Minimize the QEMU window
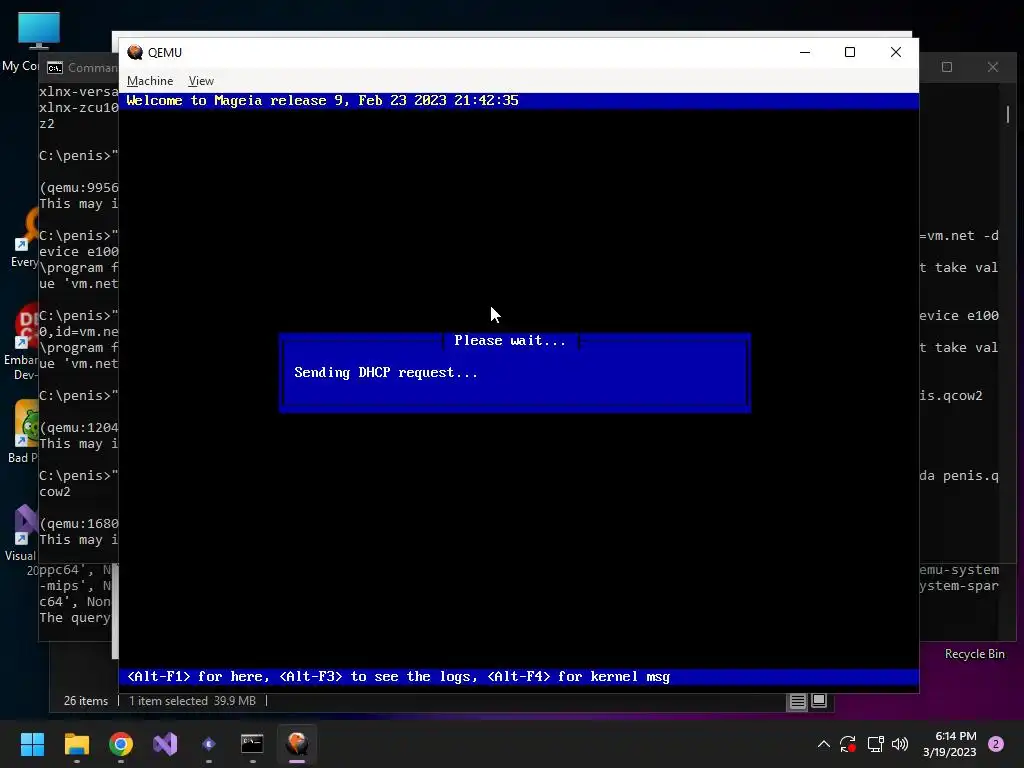The width and height of the screenshot is (1024, 768). (x=805, y=52)
